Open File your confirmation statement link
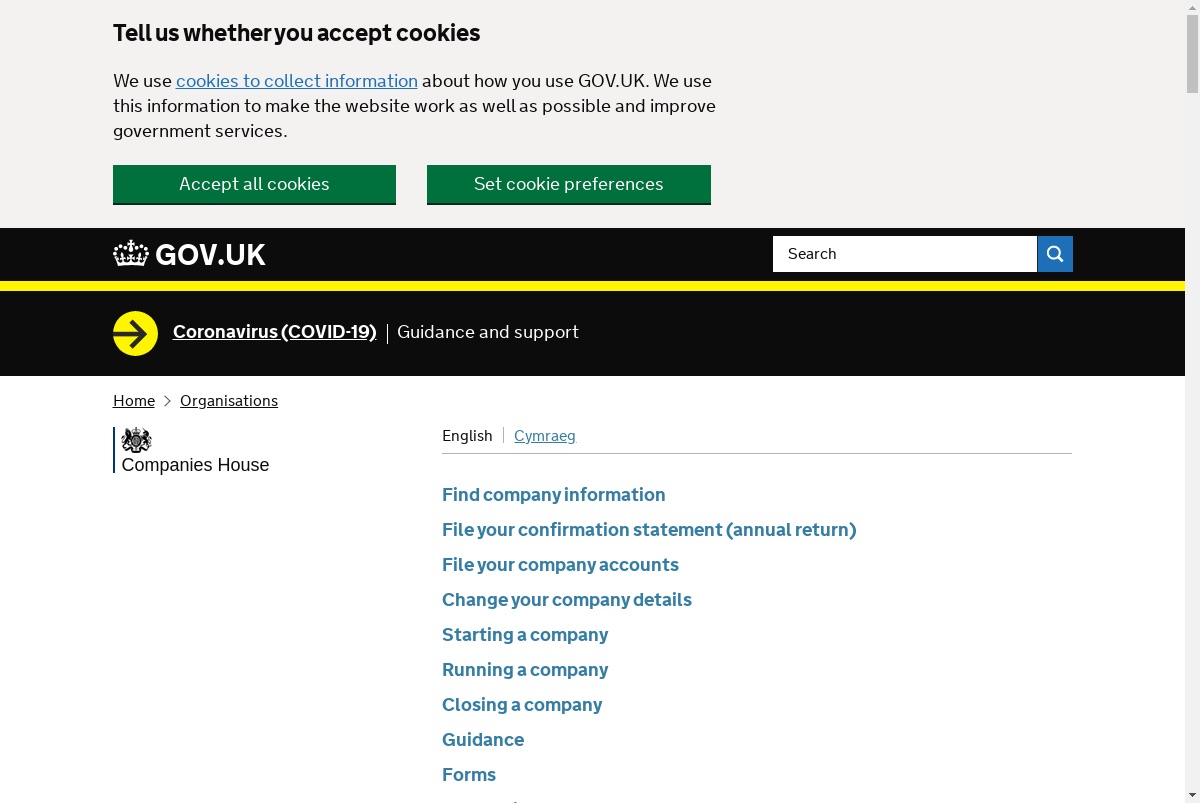 649,530
